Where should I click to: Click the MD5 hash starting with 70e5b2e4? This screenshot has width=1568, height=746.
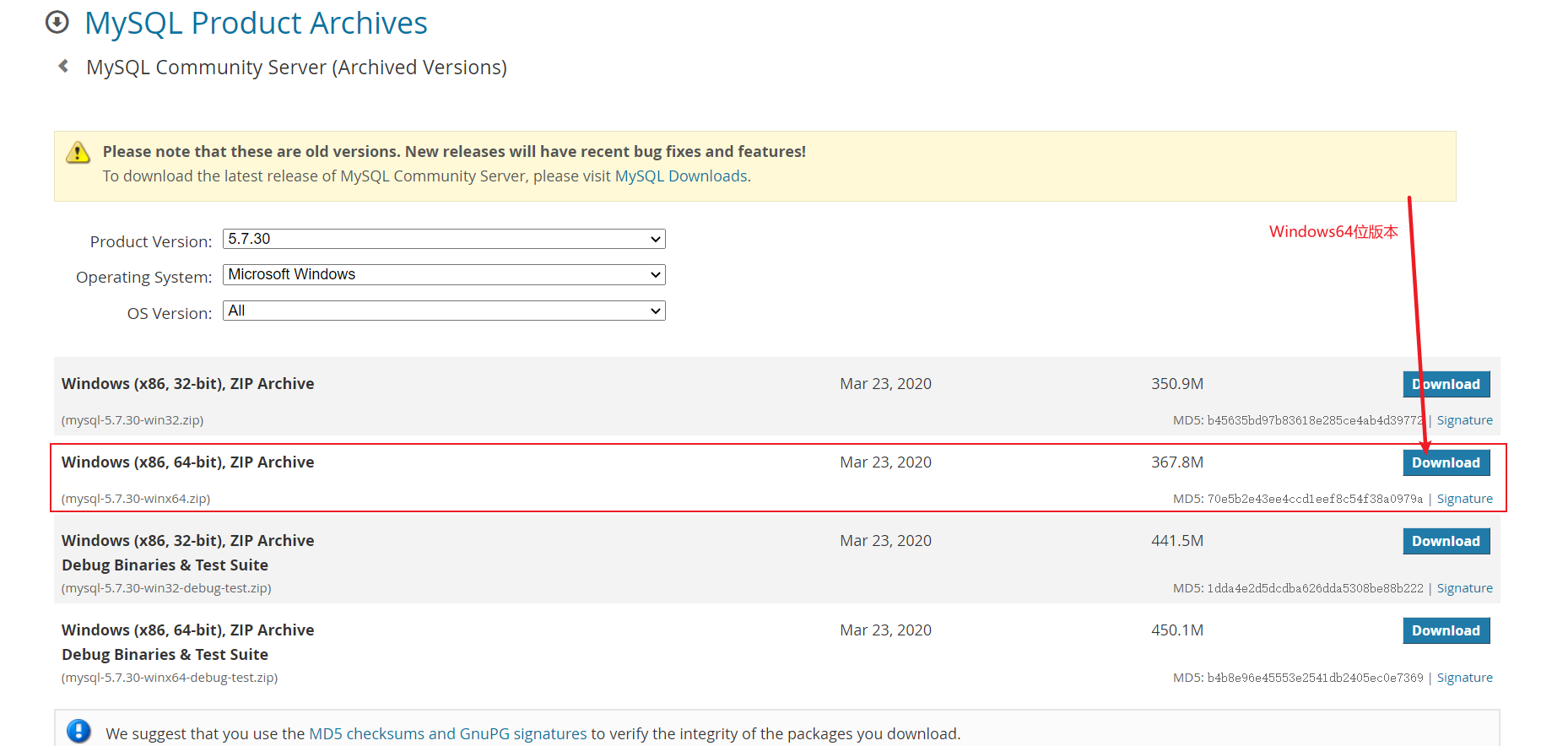1315,499
